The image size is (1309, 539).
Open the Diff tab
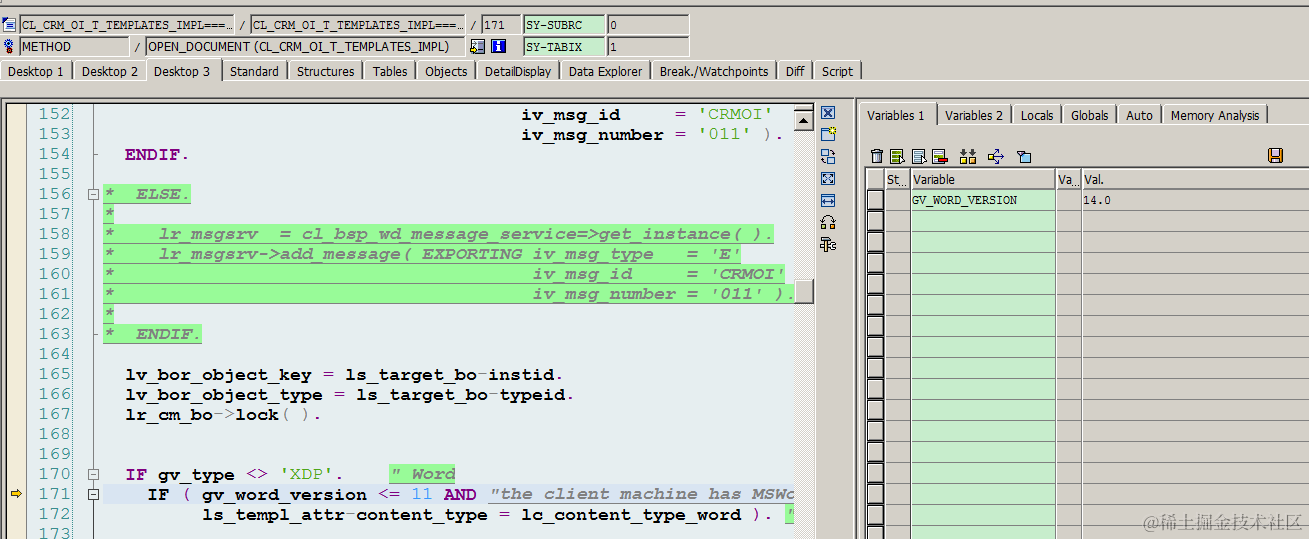tap(795, 71)
